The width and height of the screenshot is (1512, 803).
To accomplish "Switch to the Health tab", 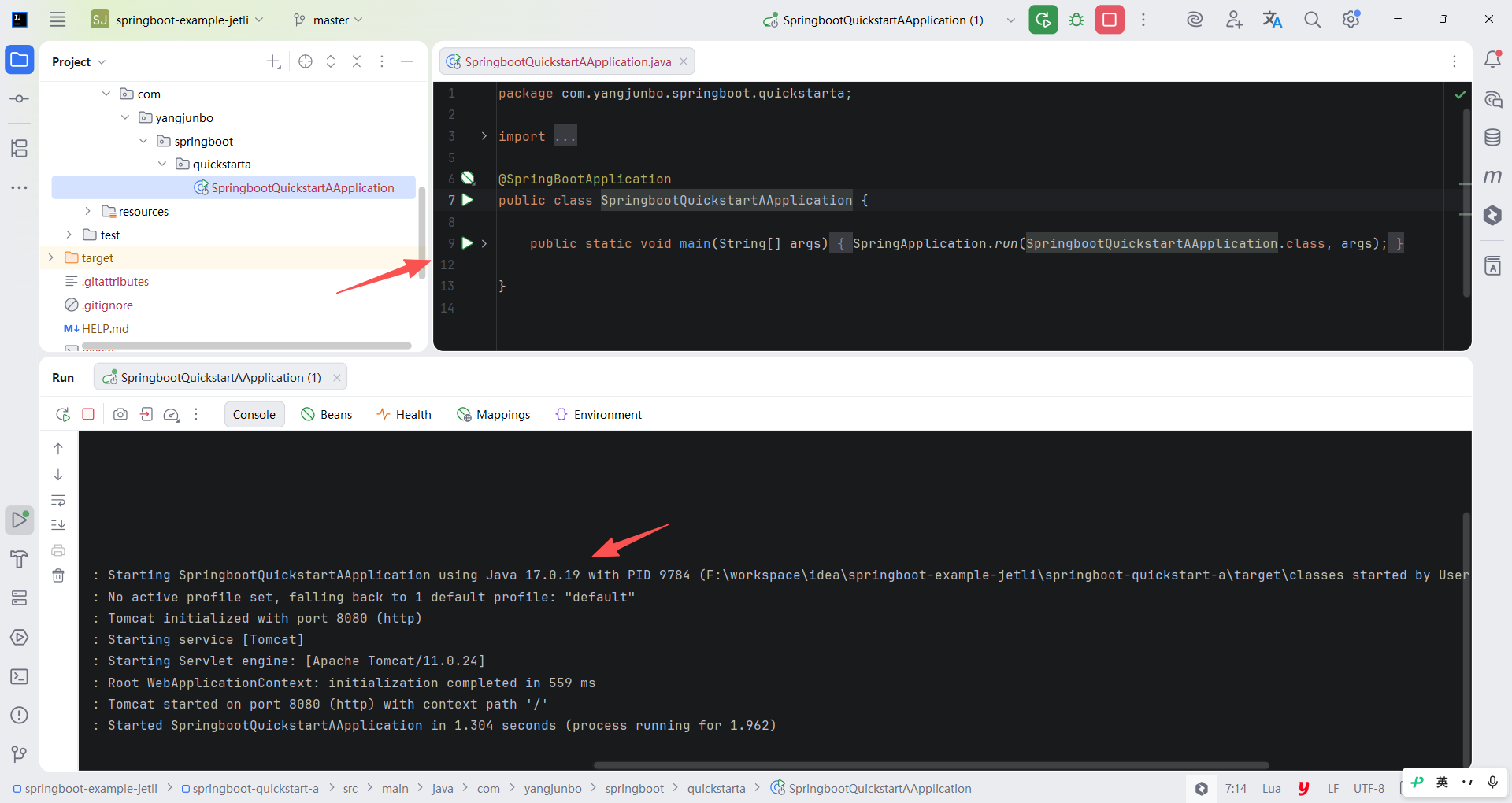I will [x=404, y=414].
